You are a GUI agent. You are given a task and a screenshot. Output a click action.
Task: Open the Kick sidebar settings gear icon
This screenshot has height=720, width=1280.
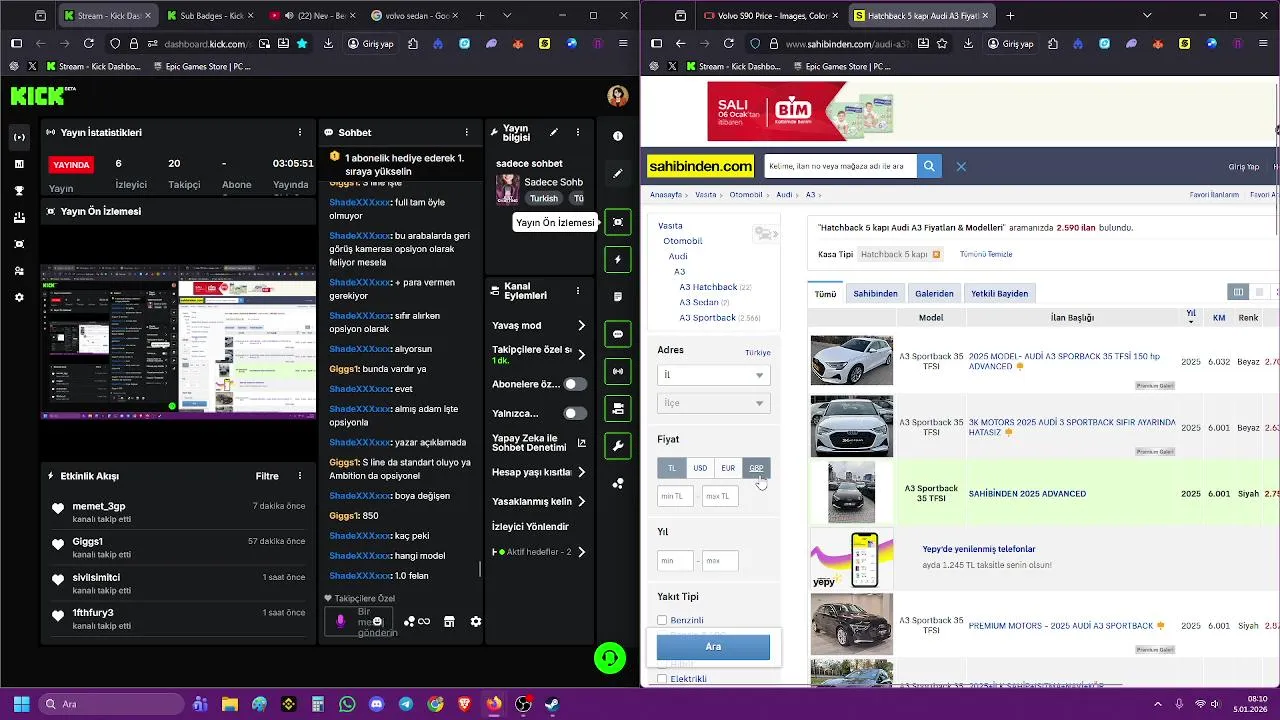coord(19,298)
